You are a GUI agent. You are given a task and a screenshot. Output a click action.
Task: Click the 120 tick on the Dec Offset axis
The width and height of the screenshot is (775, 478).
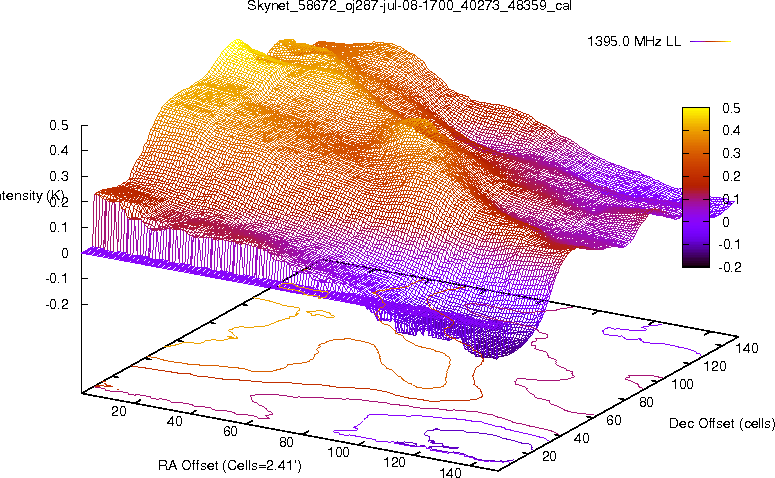point(715,366)
